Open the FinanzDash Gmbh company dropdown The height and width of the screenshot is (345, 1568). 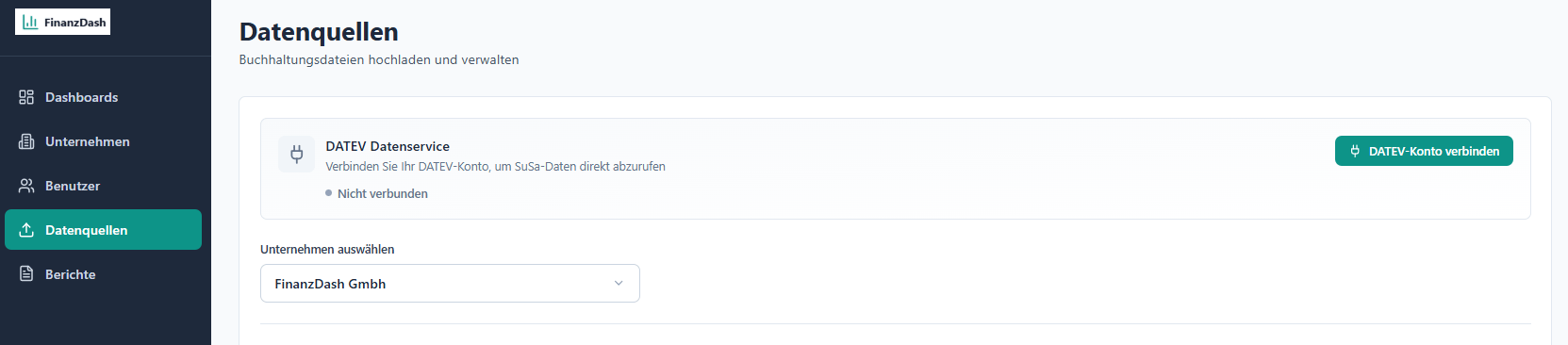pyautogui.click(x=450, y=284)
